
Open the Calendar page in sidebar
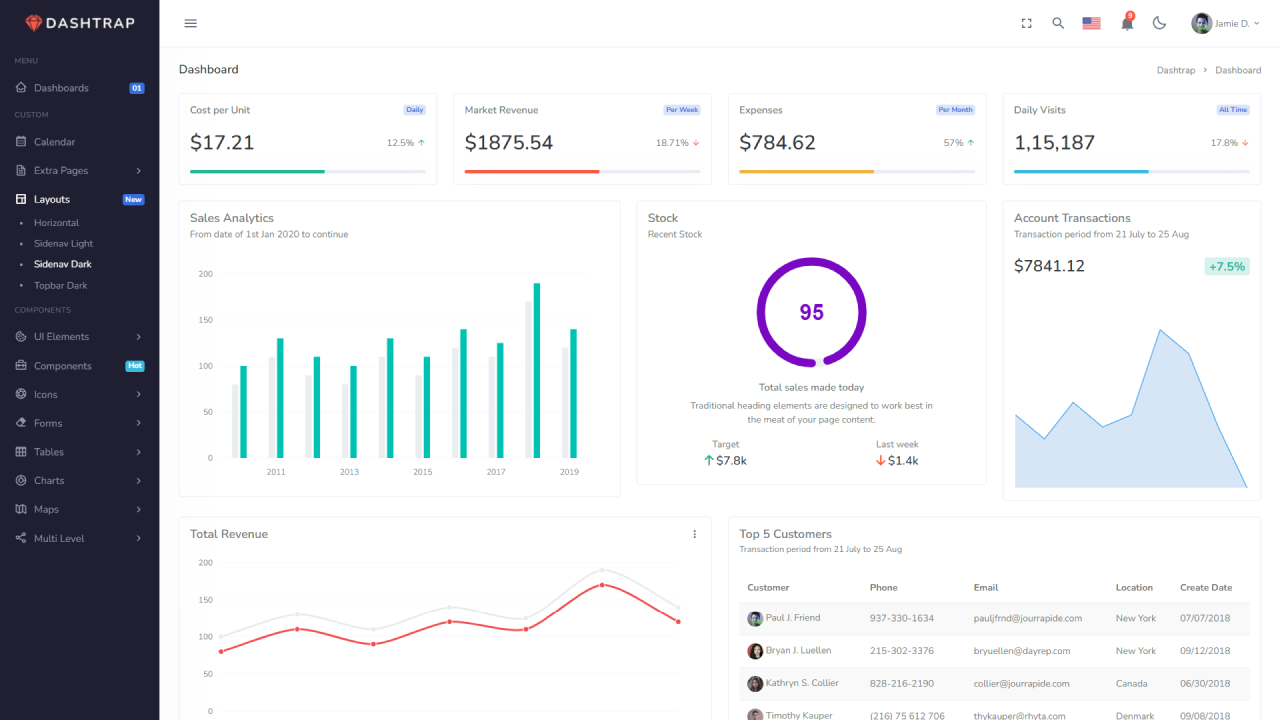coord(54,142)
